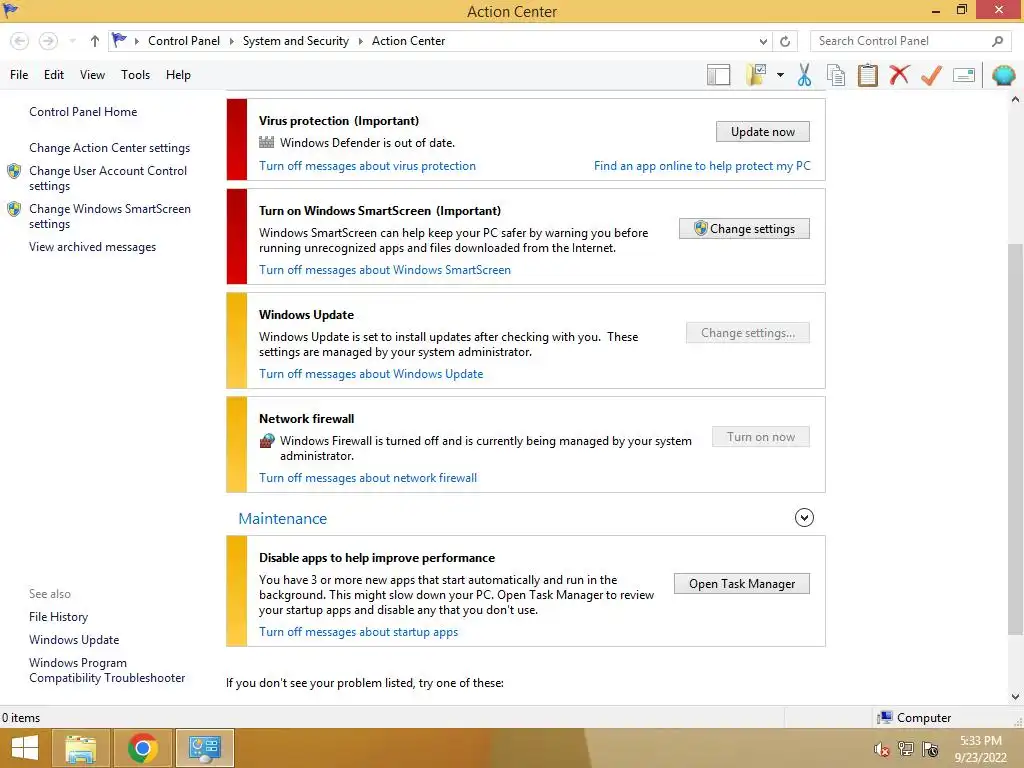Click Update now for virus protection
The height and width of the screenshot is (768, 1024).
763,132
